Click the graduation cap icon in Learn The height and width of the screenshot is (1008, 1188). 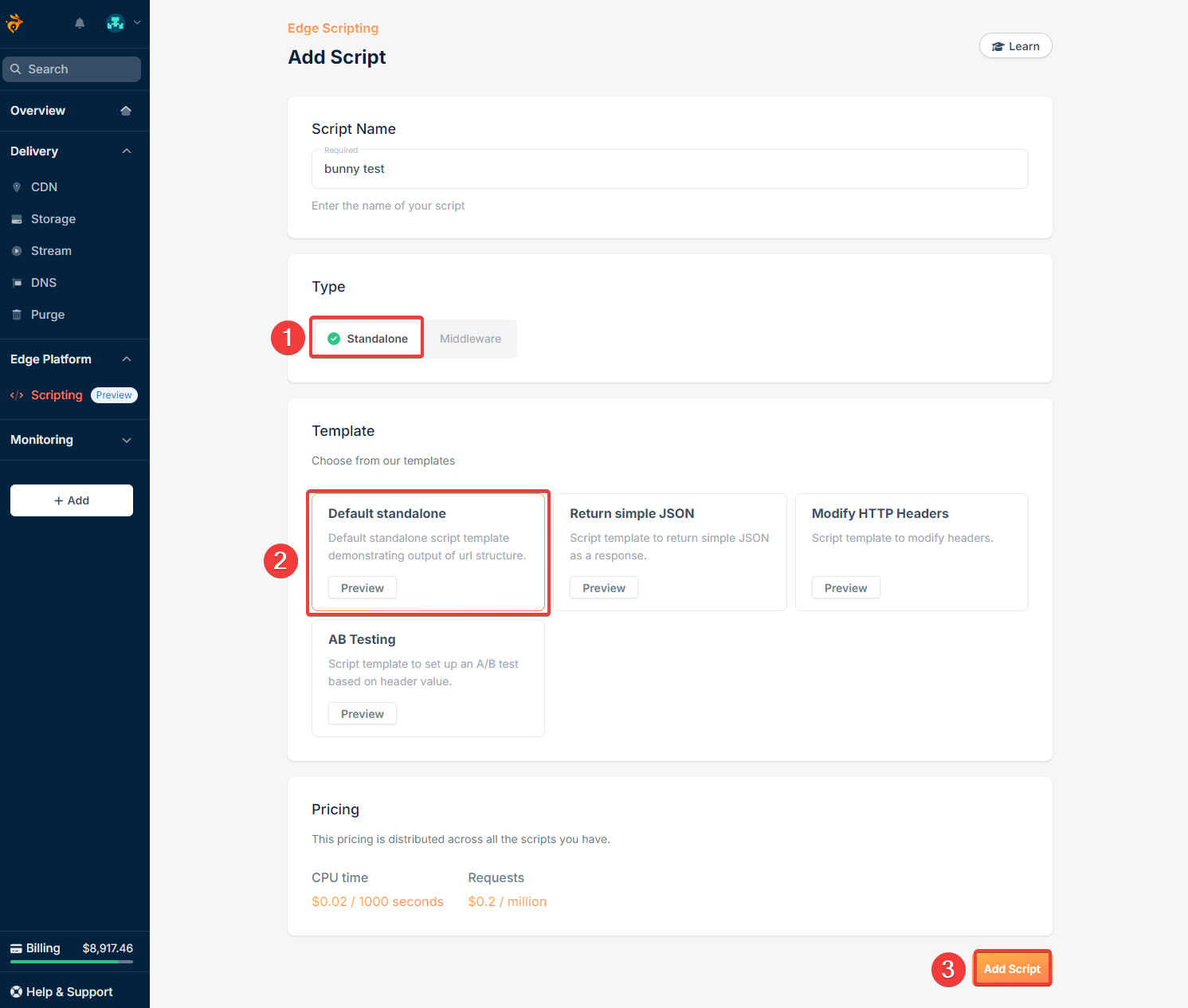(x=998, y=46)
